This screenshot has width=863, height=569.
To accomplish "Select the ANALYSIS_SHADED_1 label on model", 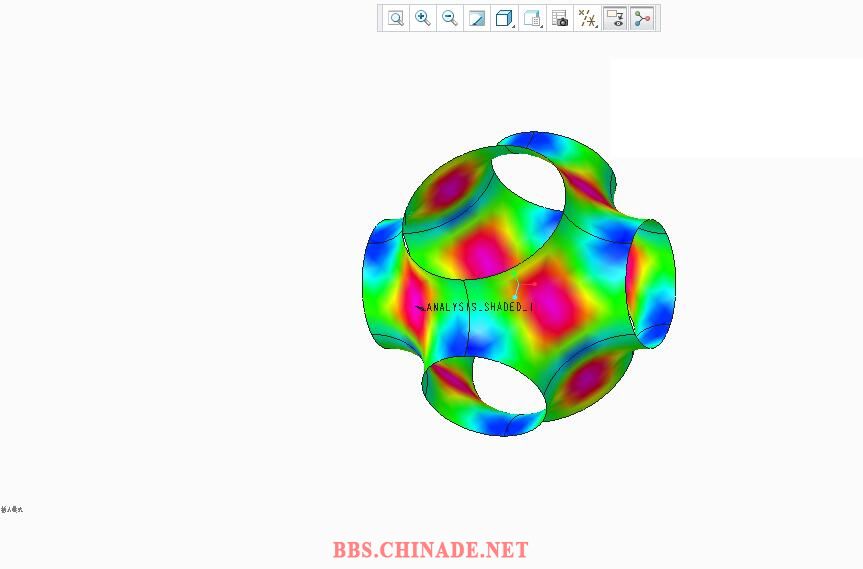I will pyautogui.click(x=479, y=307).
